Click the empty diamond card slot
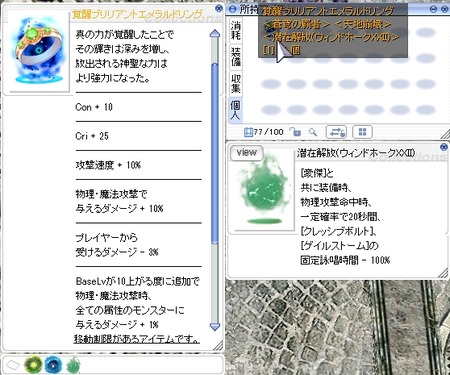The height and width of the screenshot is (375, 450). point(12,365)
